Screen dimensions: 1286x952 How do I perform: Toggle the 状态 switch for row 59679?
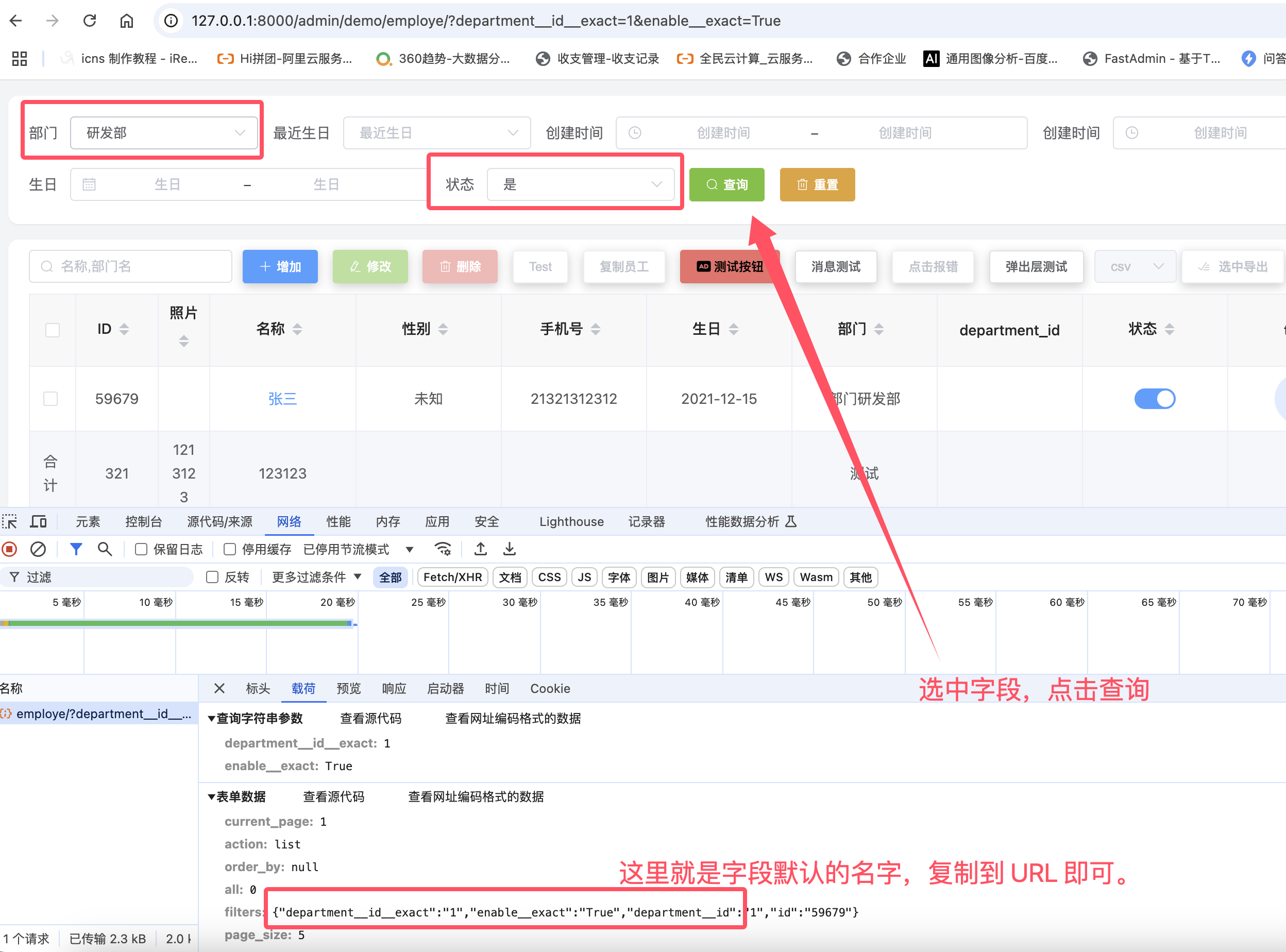click(1154, 399)
